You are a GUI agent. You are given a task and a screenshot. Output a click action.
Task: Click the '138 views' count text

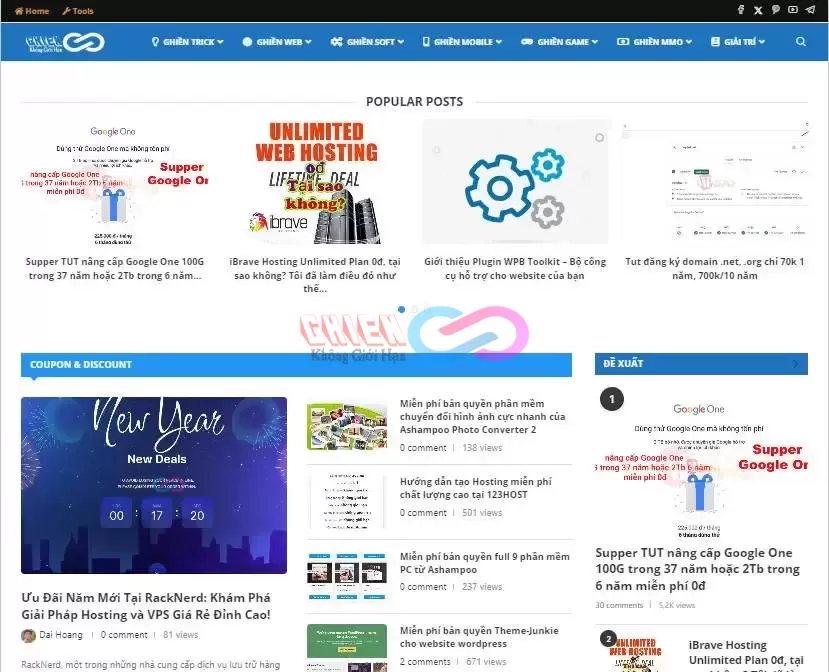coord(482,448)
